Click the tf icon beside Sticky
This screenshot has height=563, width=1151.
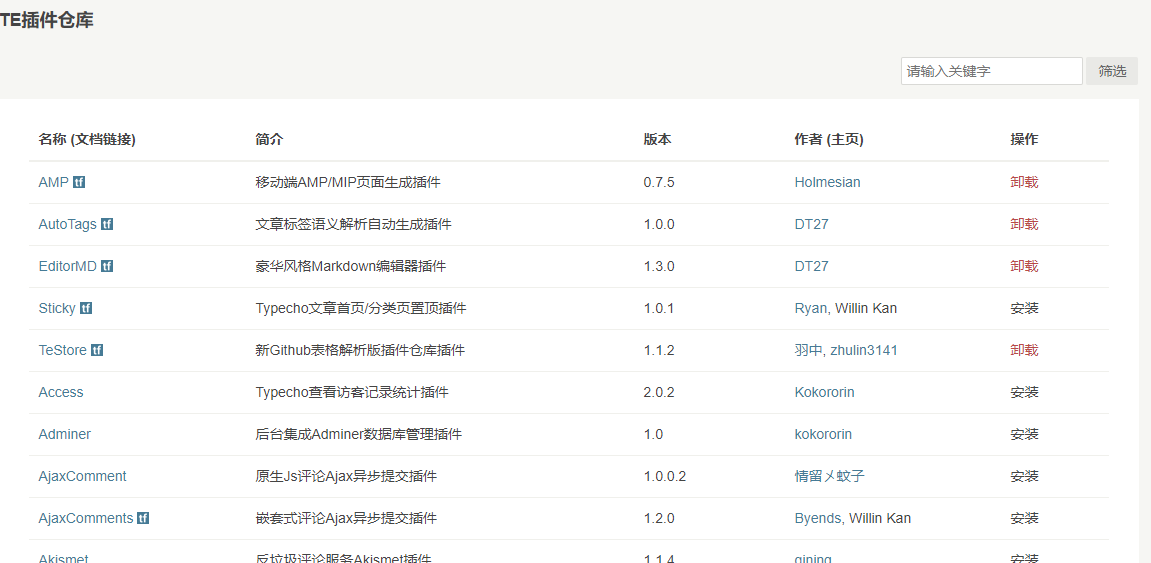point(86,309)
